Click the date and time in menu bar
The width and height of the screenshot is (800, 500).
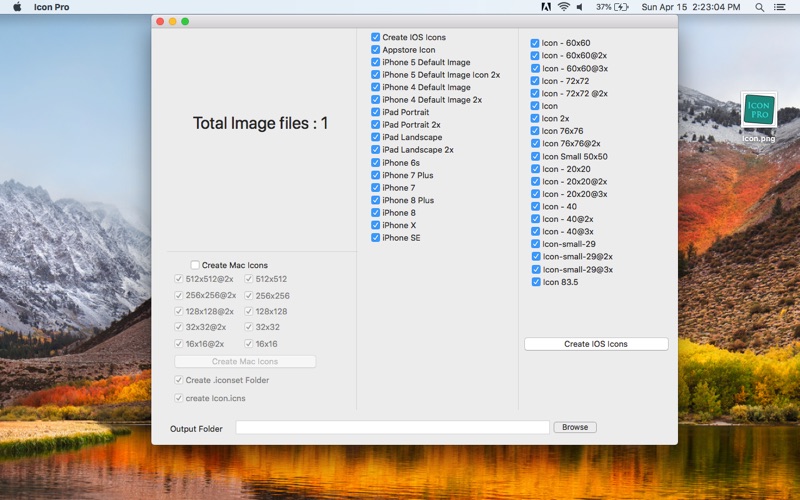point(691,7)
